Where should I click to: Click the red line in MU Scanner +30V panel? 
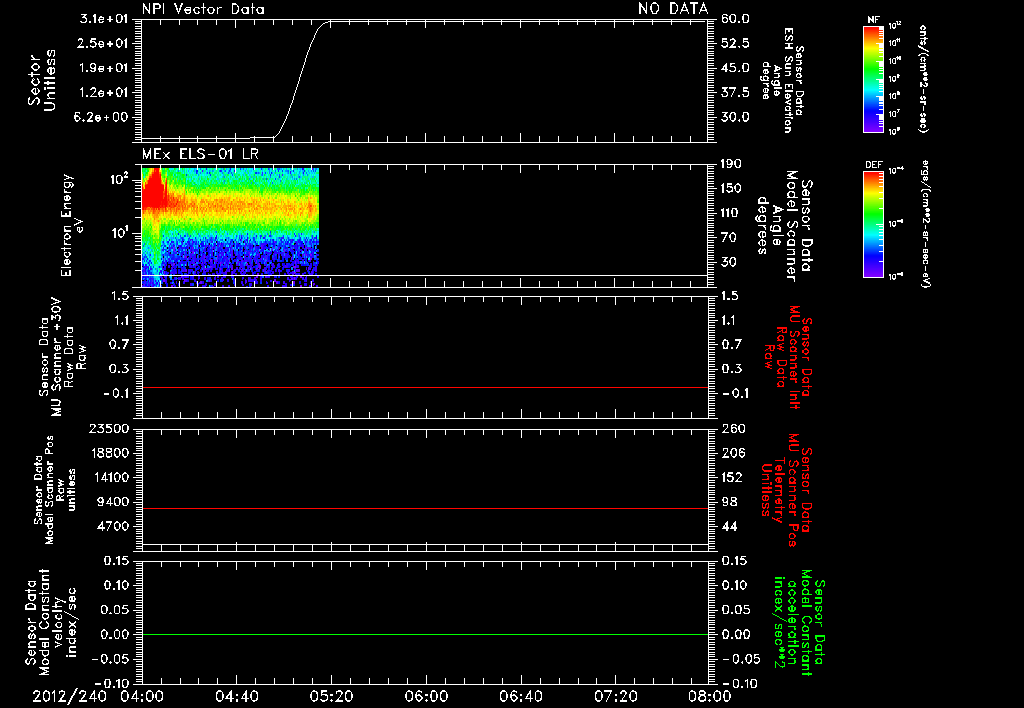424,387
